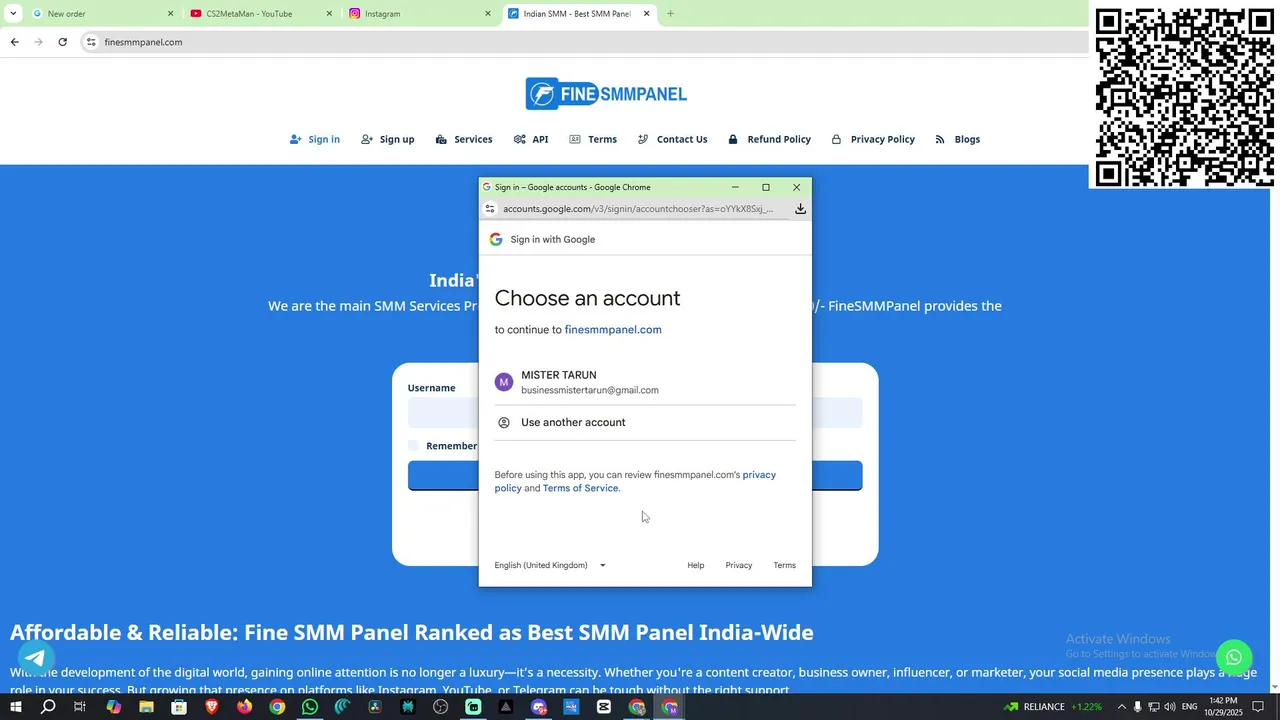
Task: Click the Telegram floating chat icon
Action: point(36,657)
